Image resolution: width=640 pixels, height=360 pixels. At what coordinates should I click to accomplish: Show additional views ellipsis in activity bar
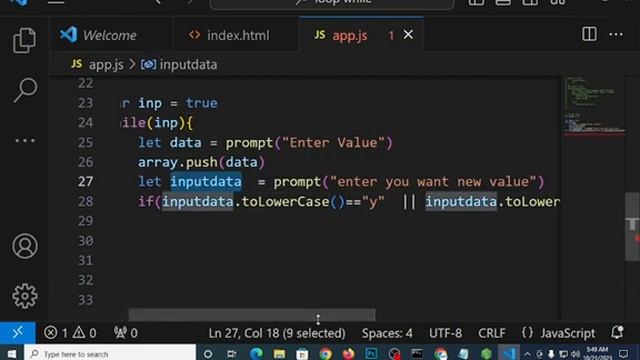pos(25,141)
